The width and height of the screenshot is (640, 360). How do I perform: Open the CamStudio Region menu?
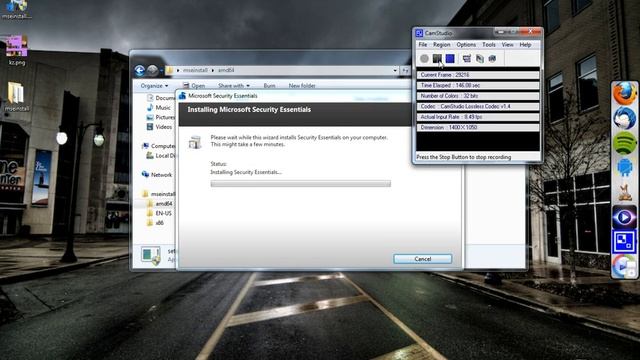click(x=442, y=44)
